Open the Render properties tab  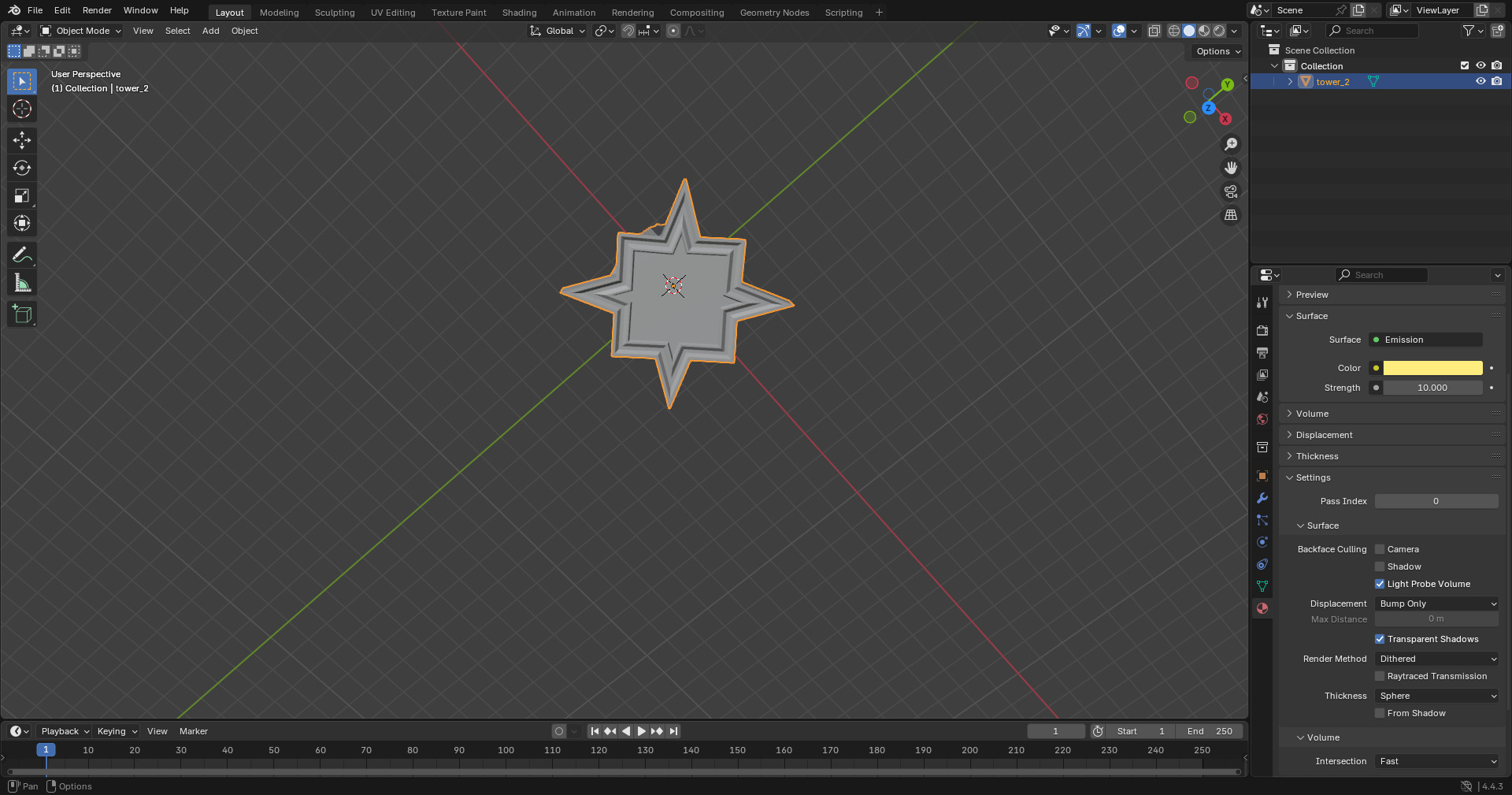pyautogui.click(x=1262, y=331)
